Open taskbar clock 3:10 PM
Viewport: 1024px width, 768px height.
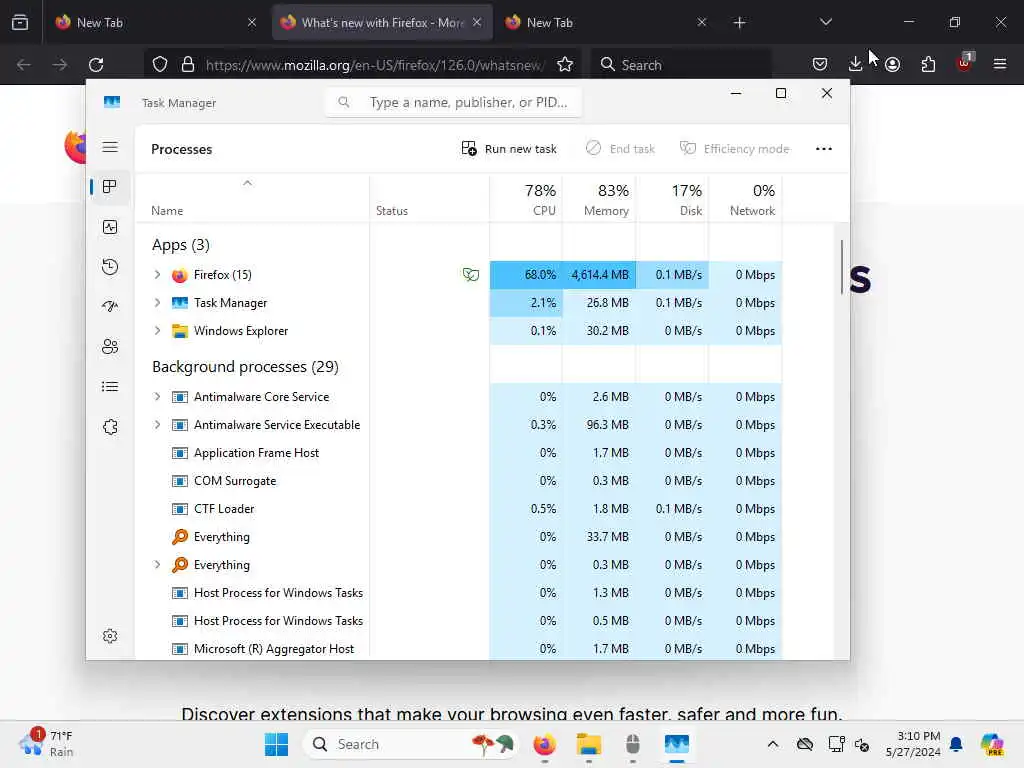[913, 744]
